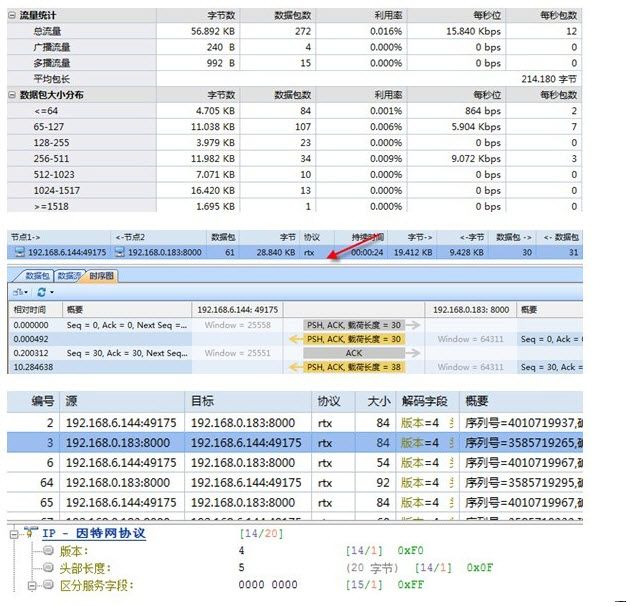Switch to the 数据包 tab
The height and width of the screenshot is (606, 630).
pos(37,276)
